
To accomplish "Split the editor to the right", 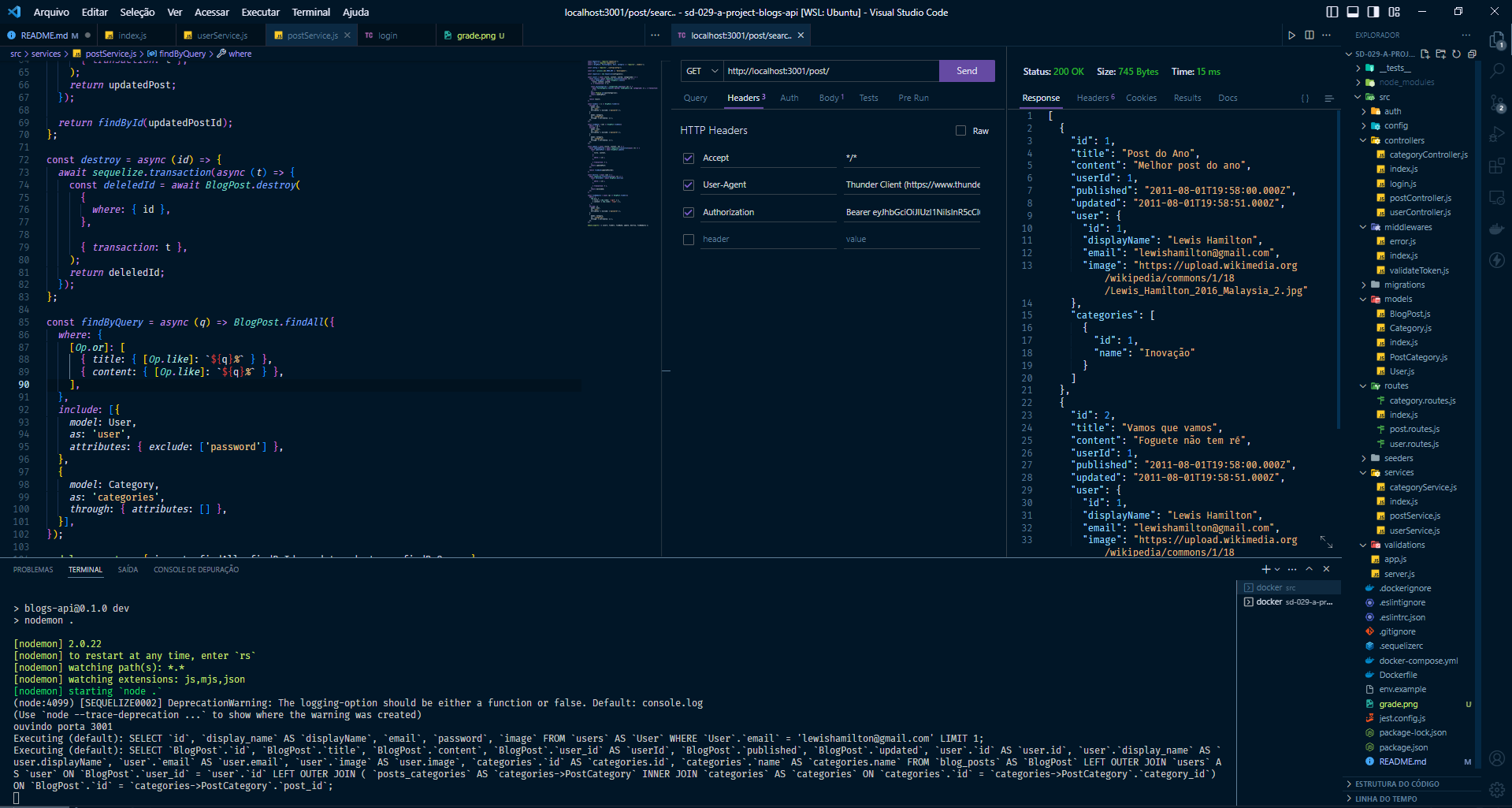I will click(x=1309, y=35).
